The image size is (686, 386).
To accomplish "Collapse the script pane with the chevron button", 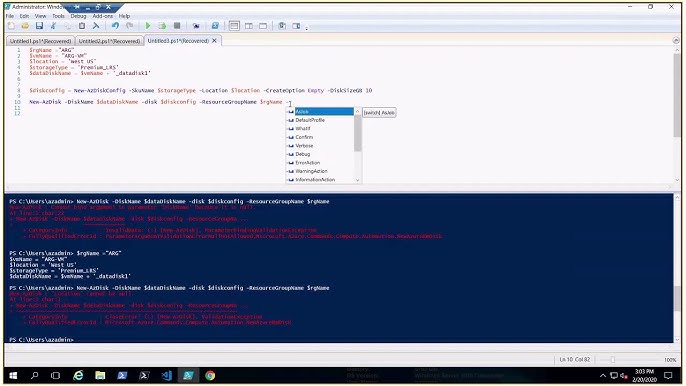I will point(676,40).
